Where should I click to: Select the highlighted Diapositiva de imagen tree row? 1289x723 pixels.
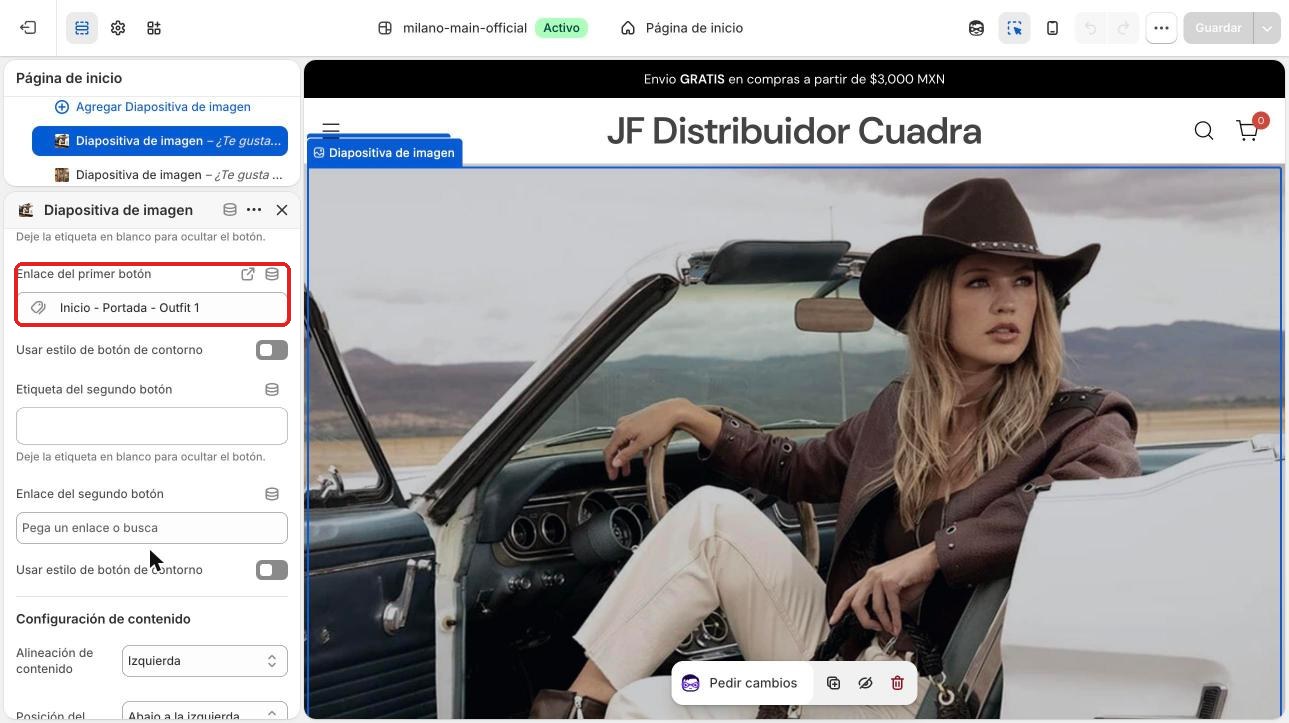pyautogui.click(x=160, y=141)
